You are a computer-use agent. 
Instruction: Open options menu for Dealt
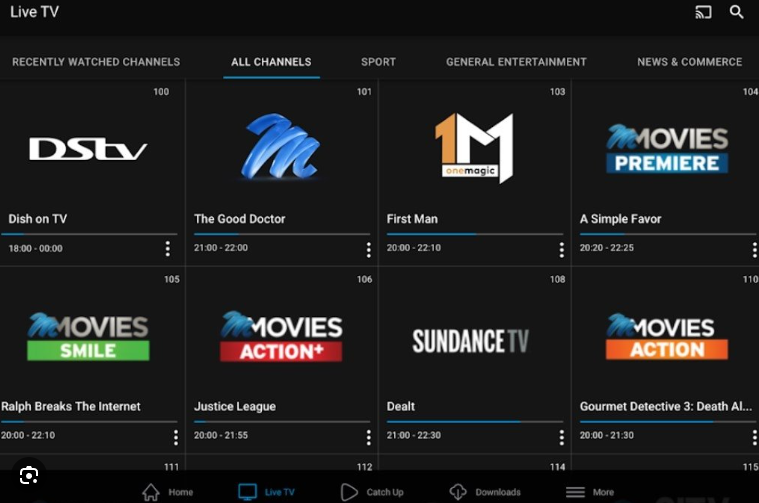coord(562,437)
